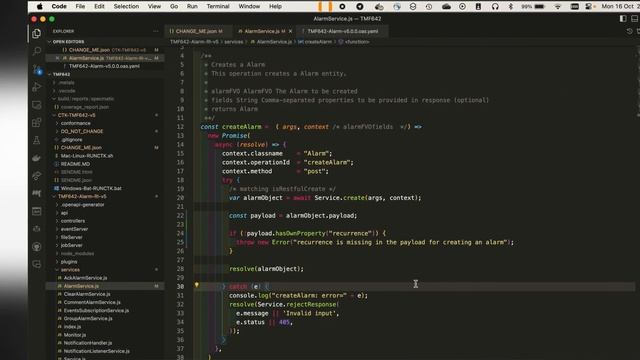640x360 pixels.
Task: Open the Search view in activity bar
Action: click(36, 51)
